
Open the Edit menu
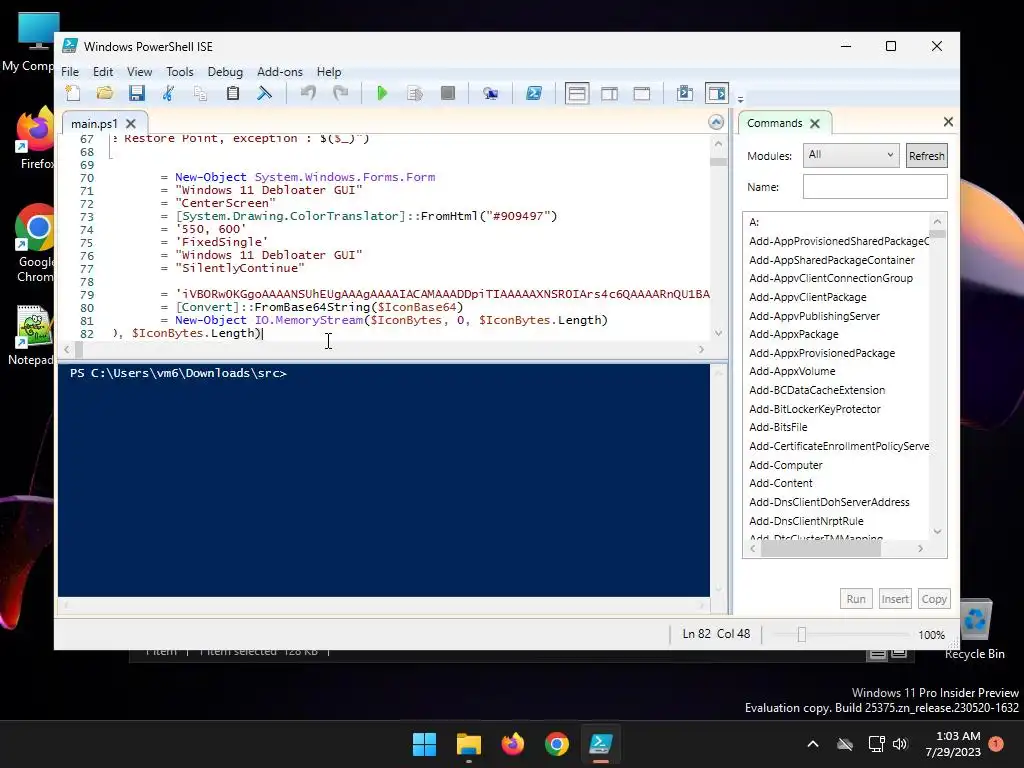(x=103, y=72)
